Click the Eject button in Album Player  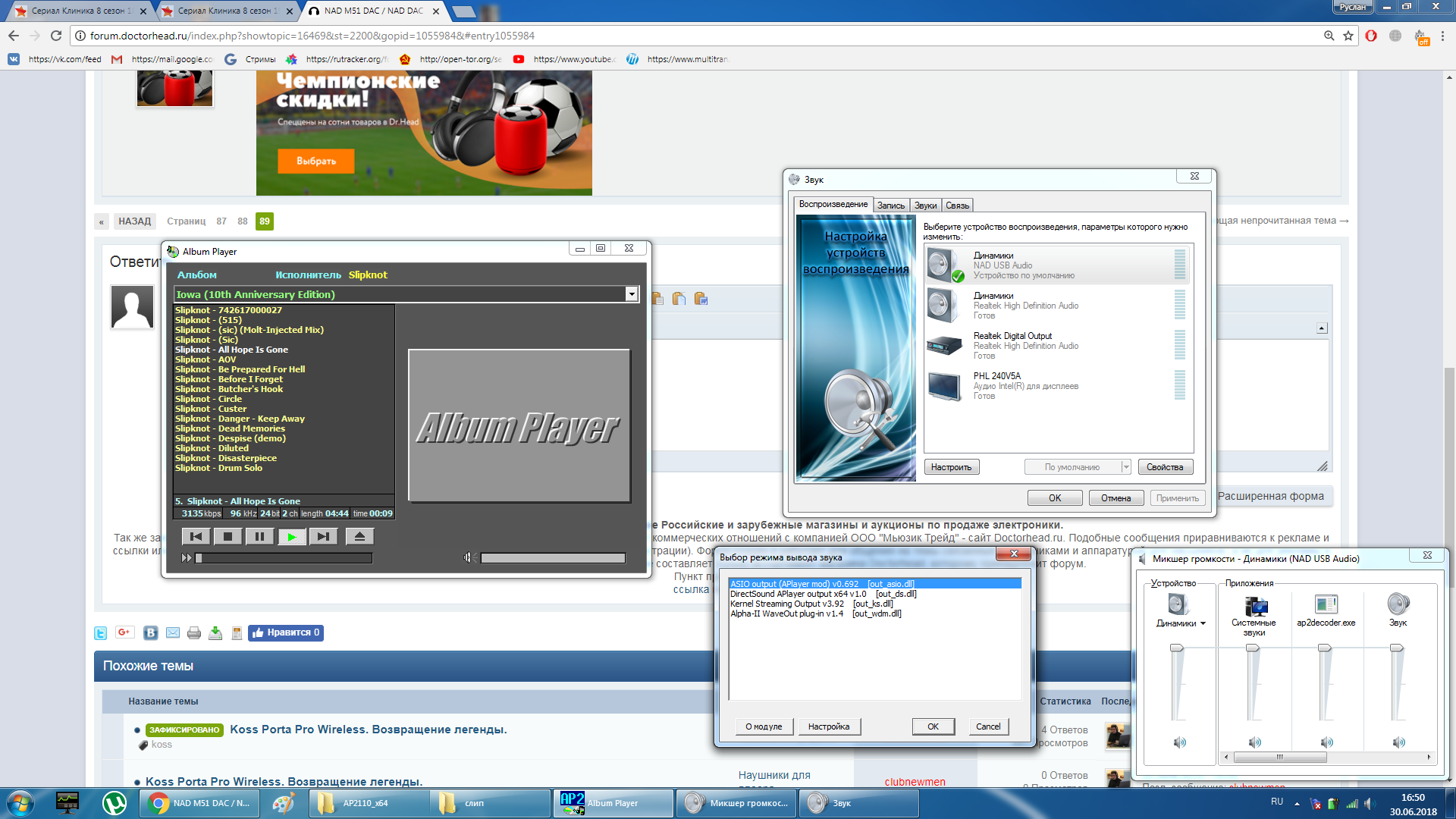coord(359,537)
